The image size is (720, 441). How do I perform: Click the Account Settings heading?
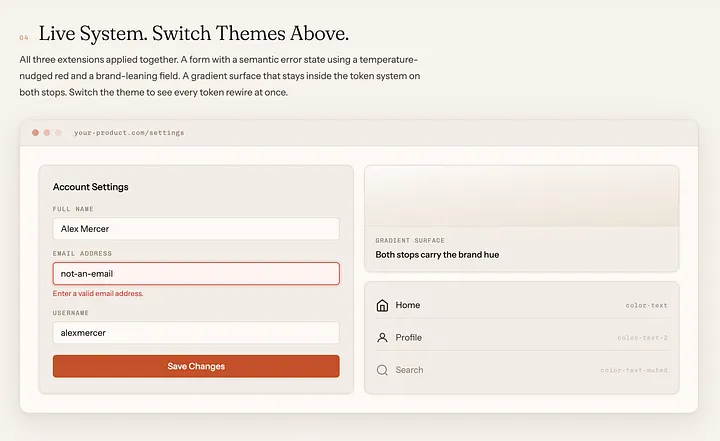(90, 187)
